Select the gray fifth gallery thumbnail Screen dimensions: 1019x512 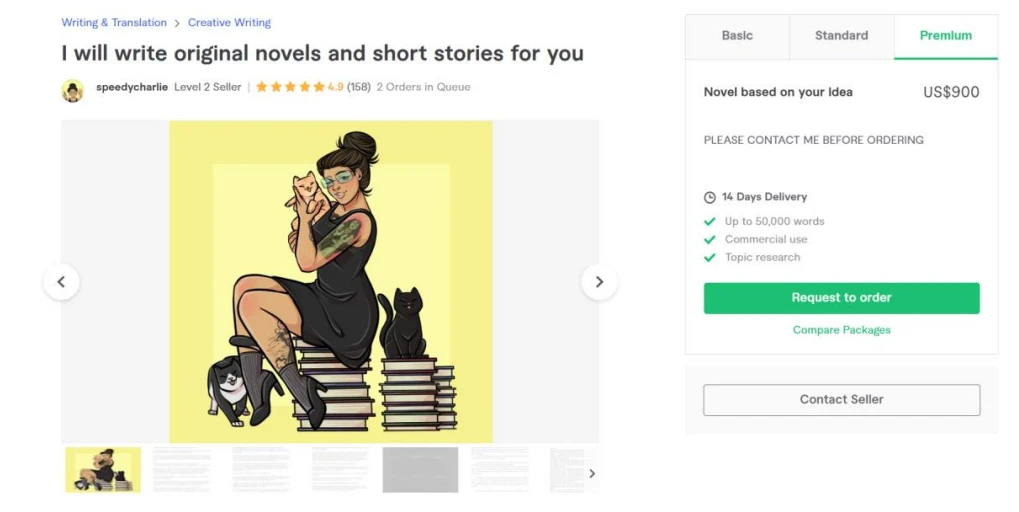420,470
